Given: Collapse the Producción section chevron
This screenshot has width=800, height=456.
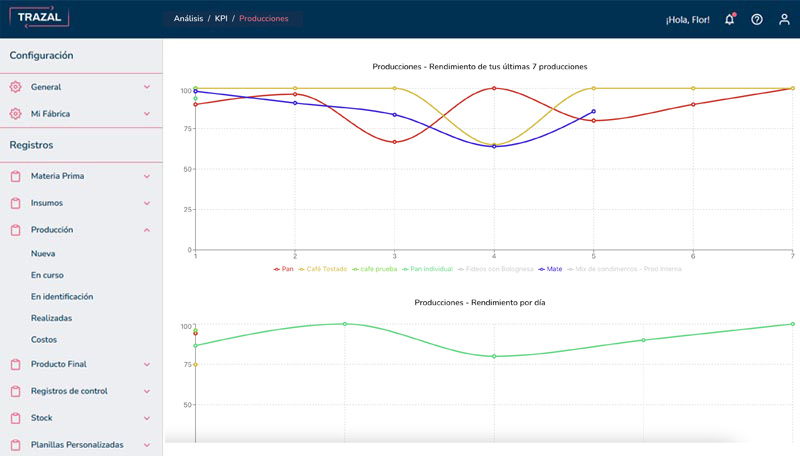Looking at the screenshot, I should [x=147, y=230].
